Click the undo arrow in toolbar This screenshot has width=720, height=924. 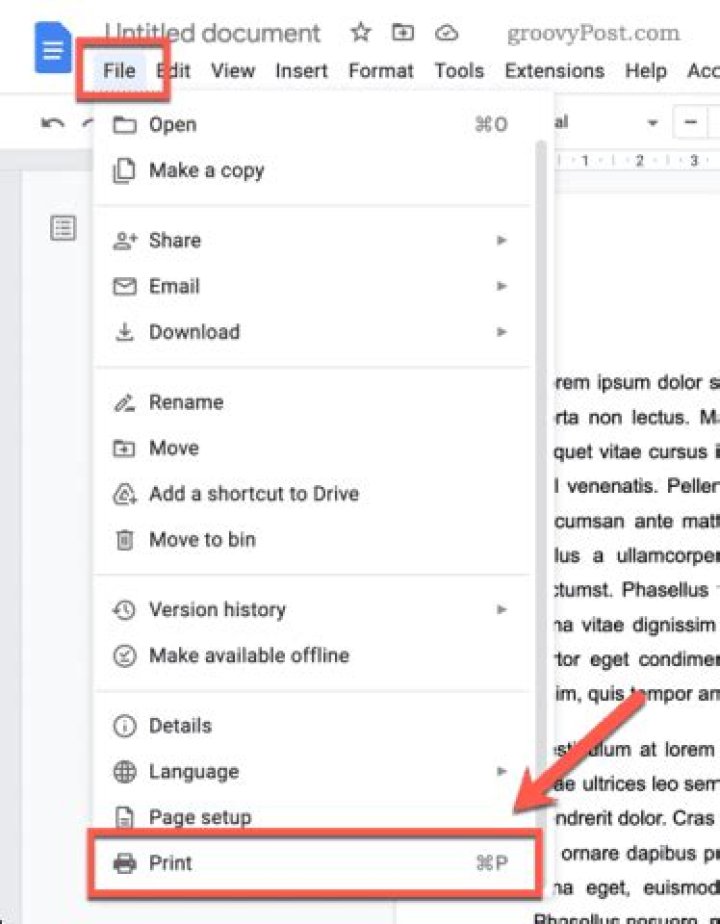pyautogui.click(x=52, y=124)
